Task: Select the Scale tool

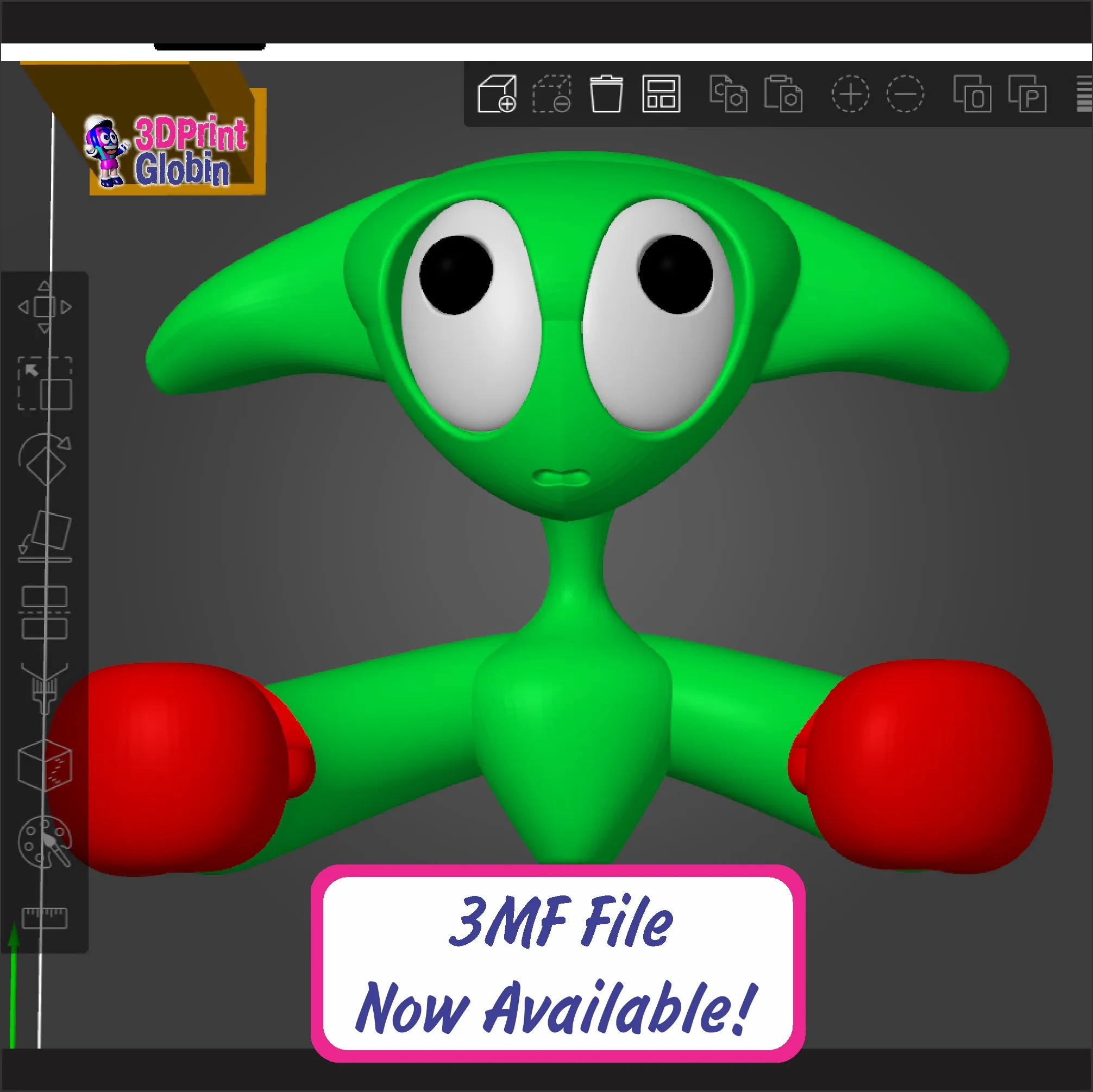Action: (x=45, y=383)
